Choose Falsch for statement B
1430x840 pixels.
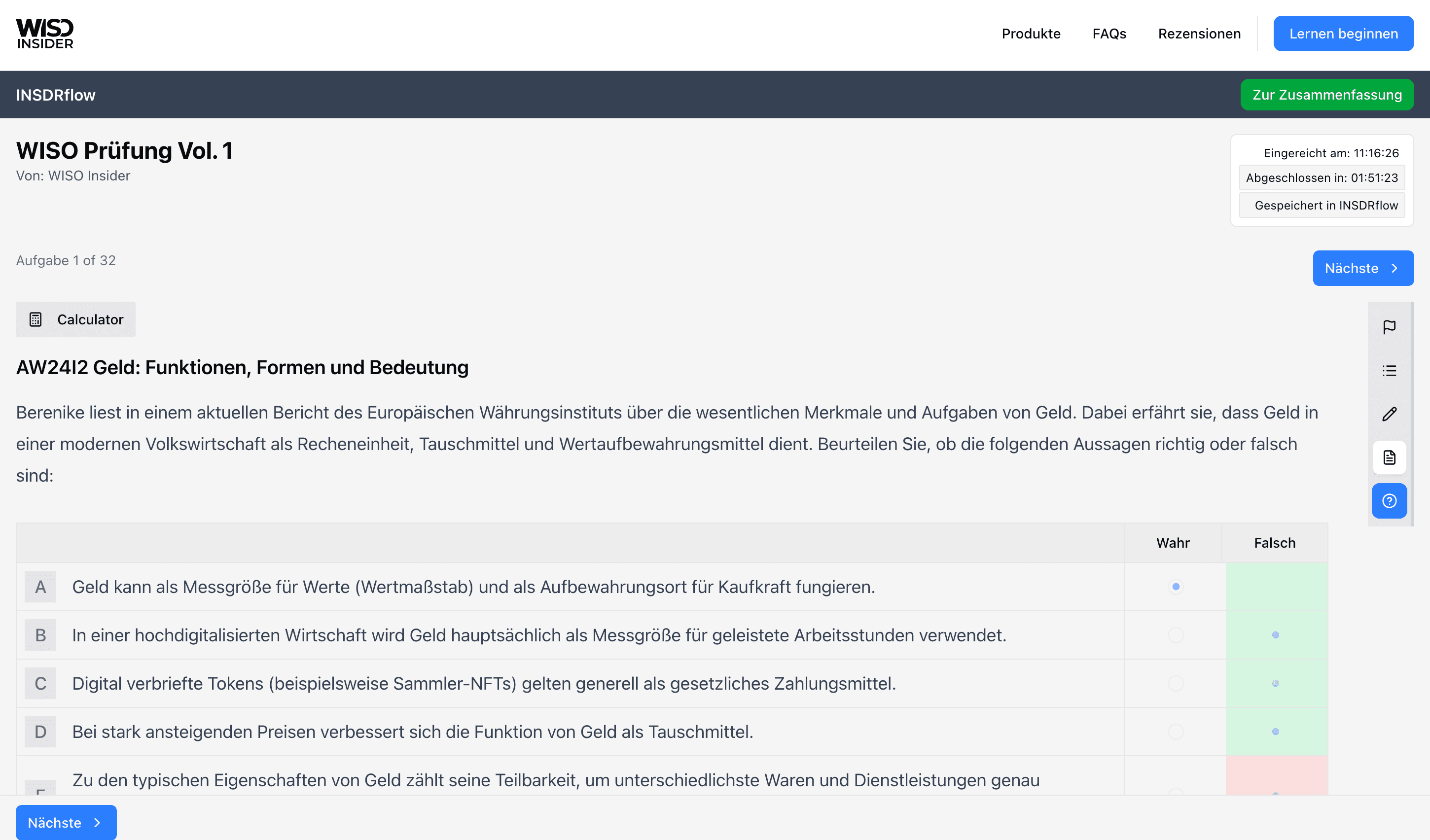pyautogui.click(x=1276, y=634)
